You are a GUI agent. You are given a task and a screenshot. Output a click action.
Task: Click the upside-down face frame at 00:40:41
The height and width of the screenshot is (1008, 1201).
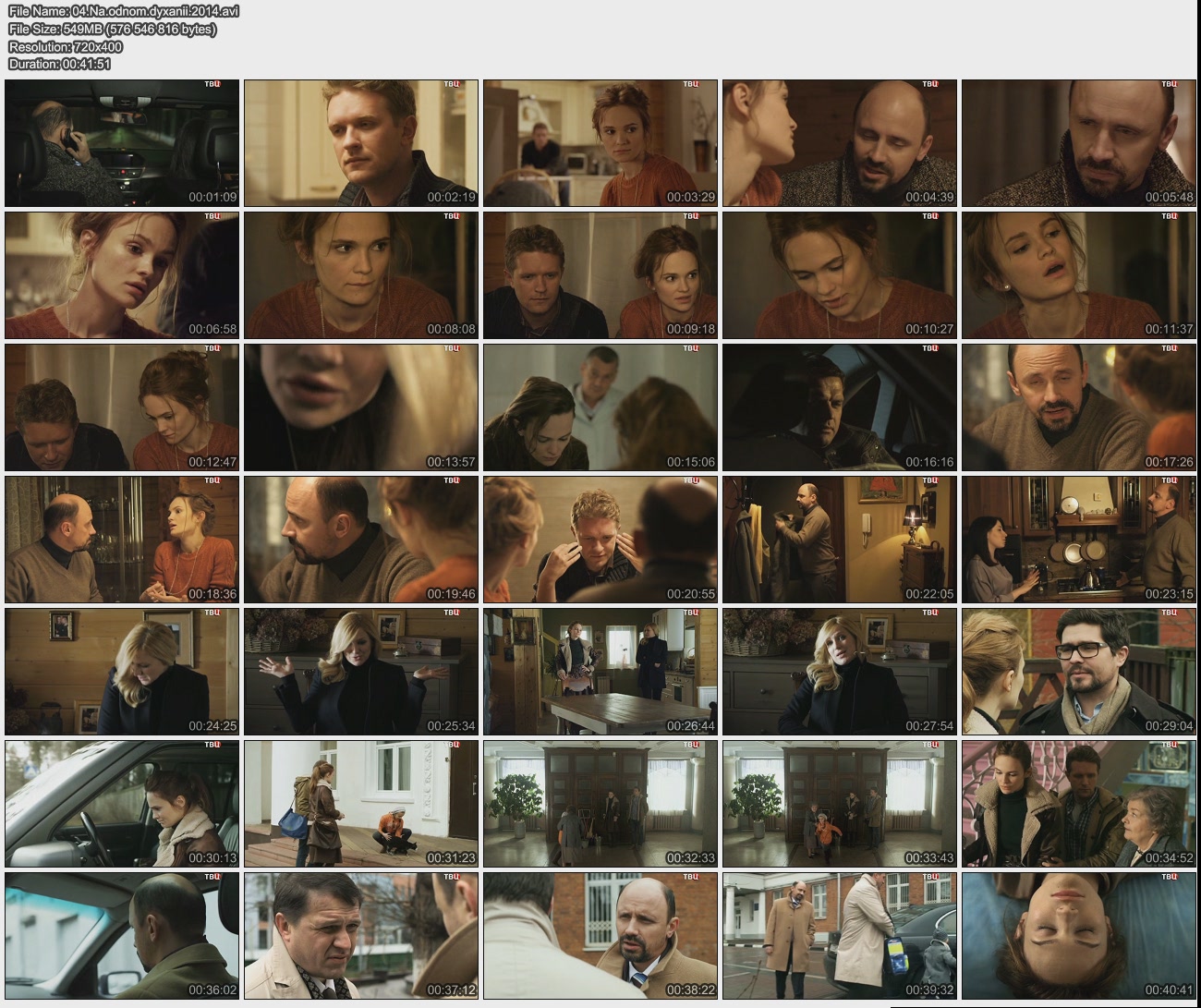(1078, 936)
